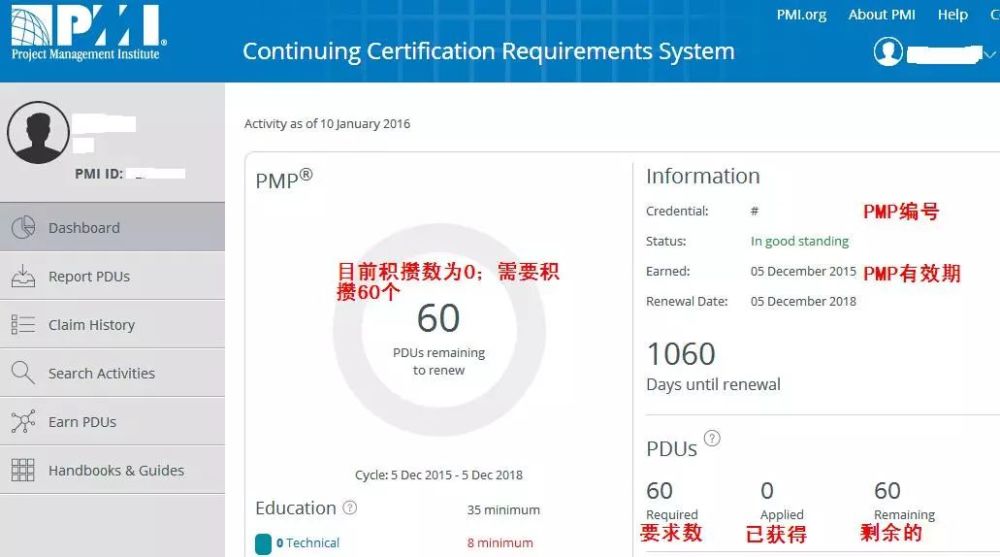Click the 'Cycle: 5 Dec 2015 - 5 Dec 2018' text
The image size is (1000, 557).
tap(439, 475)
